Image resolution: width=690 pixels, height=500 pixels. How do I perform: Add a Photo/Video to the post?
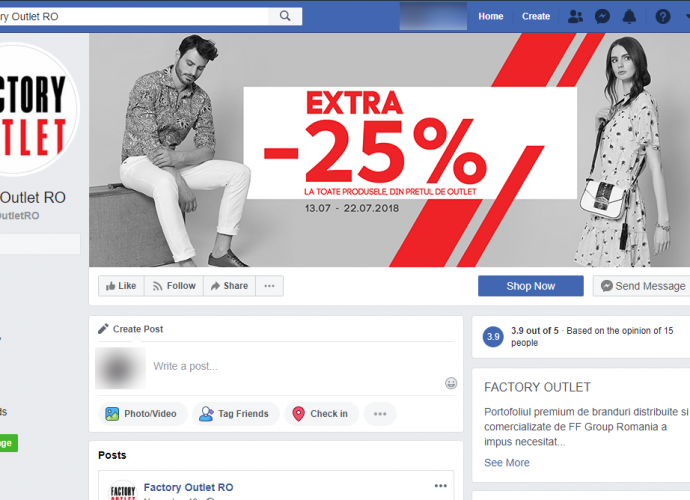[143, 414]
